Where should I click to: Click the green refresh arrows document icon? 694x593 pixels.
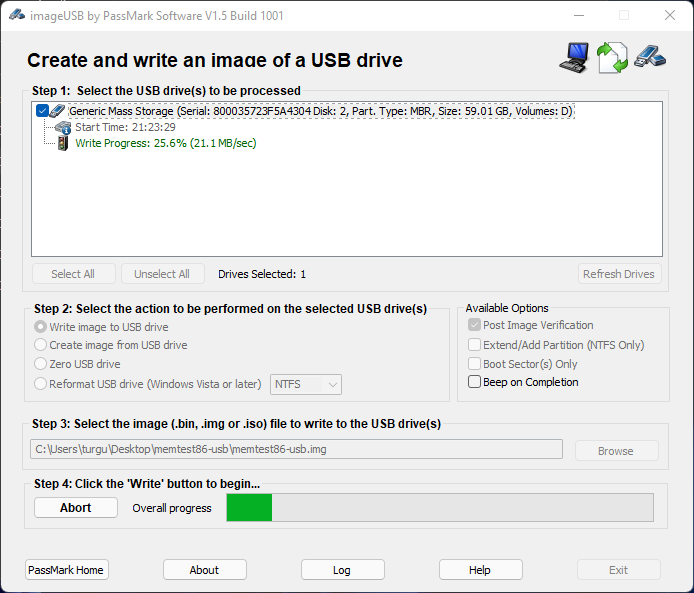click(612, 57)
